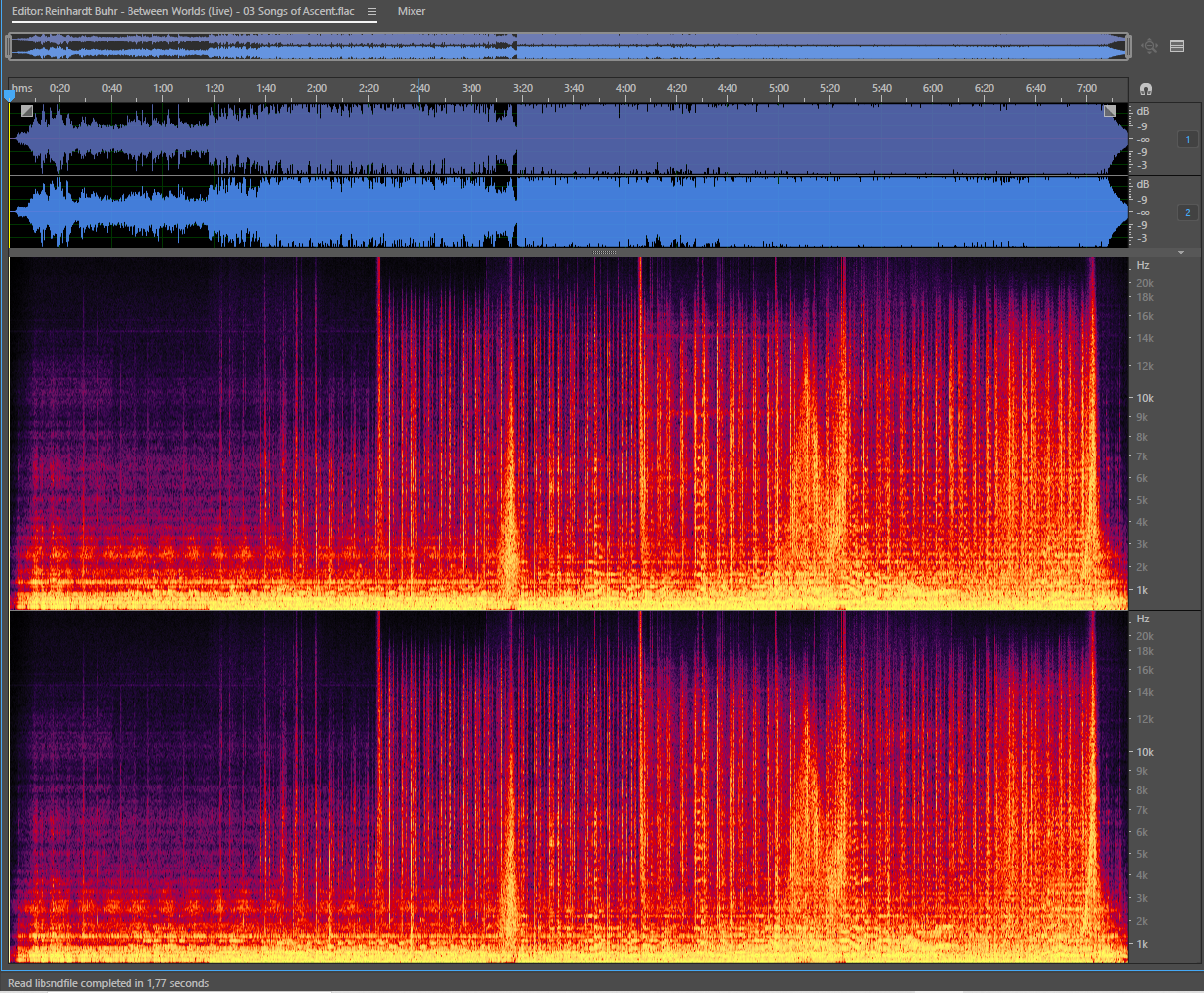Viewport: 1204px width, 993px height.
Task: Open the navigator list options icon
Action: click(x=1177, y=45)
